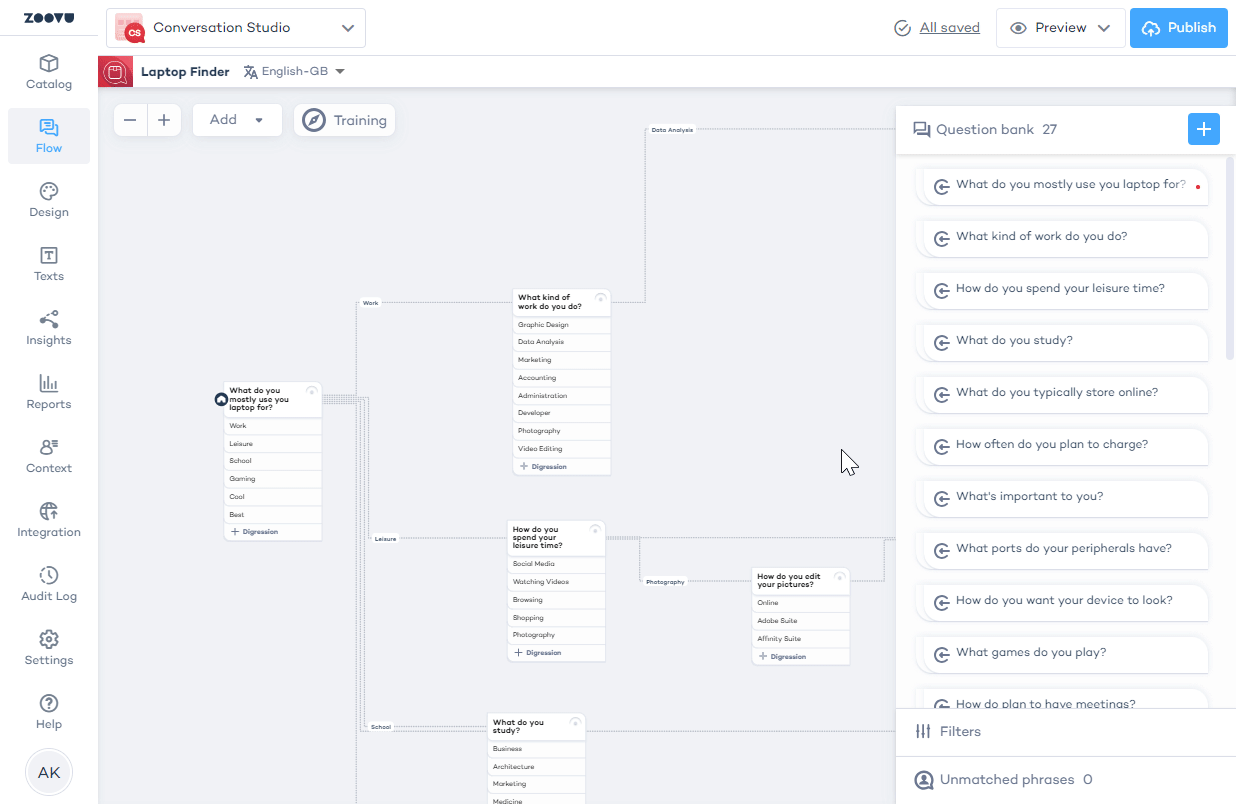Open the Catalog section in sidebar
Image resolution: width=1236 pixels, height=804 pixels.
[49, 72]
